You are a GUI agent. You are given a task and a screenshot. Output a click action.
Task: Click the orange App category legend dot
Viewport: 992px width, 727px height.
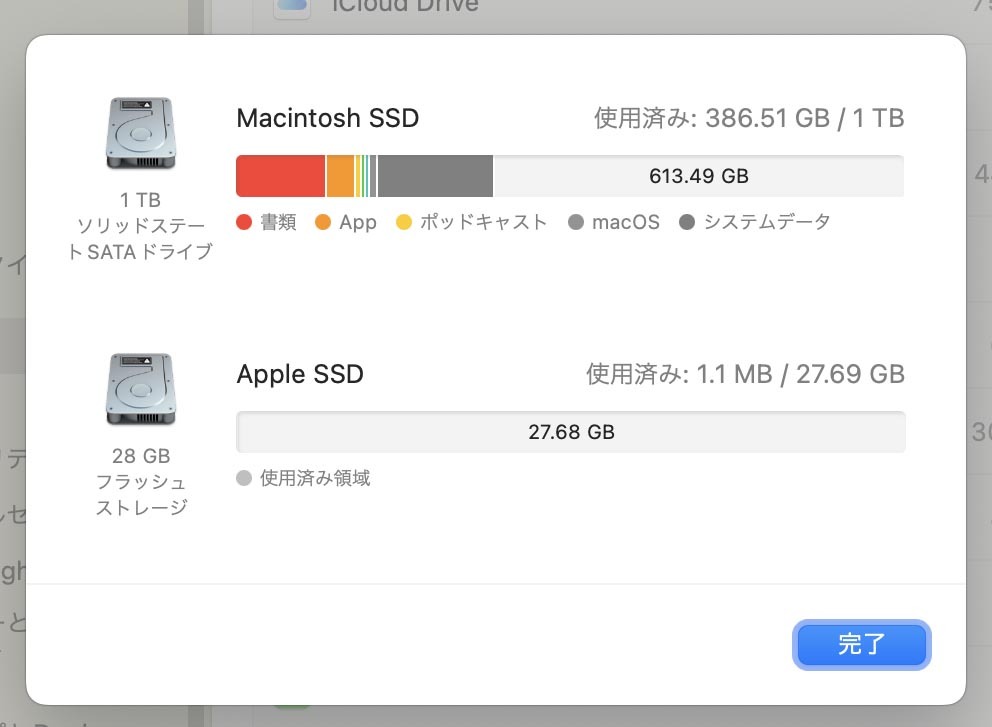[322, 222]
